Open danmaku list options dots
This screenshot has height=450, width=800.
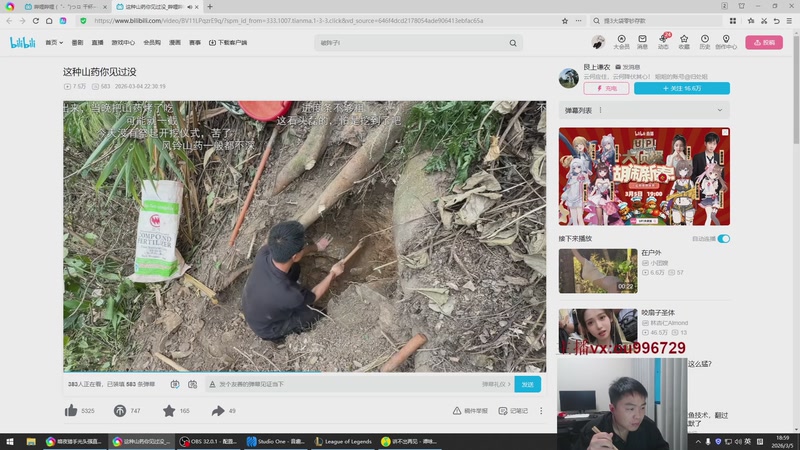pos(601,110)
